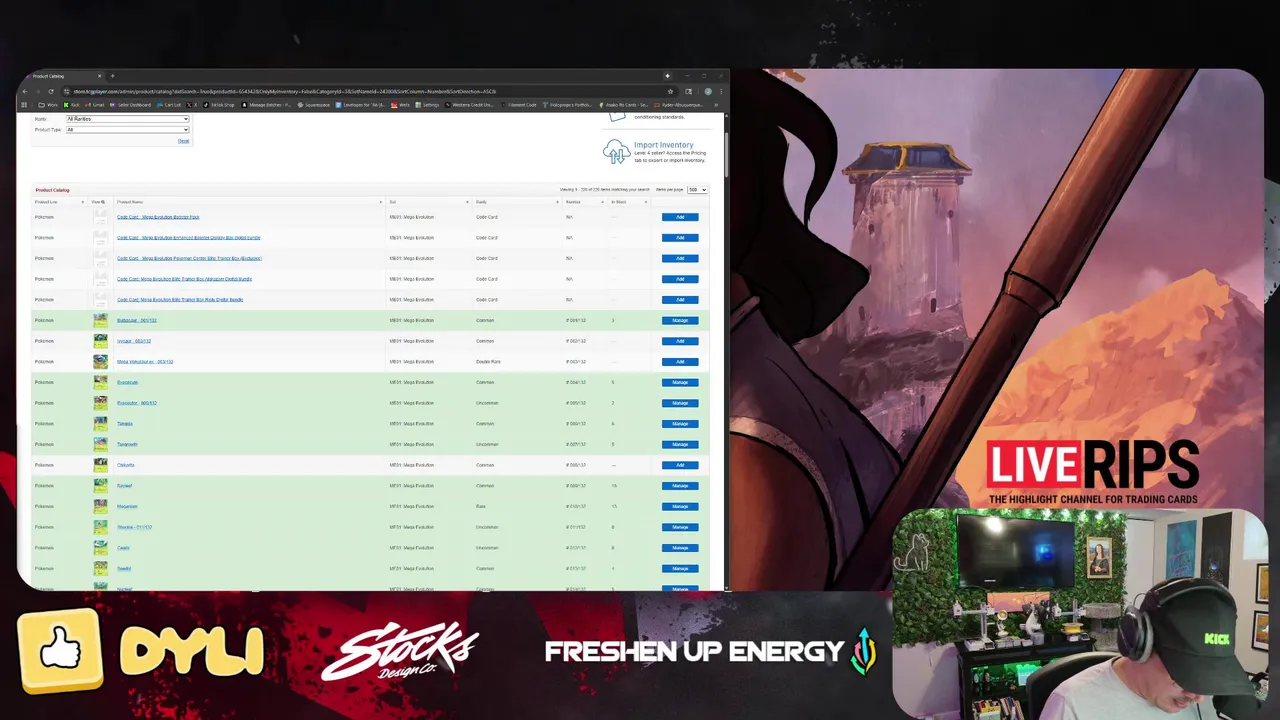This screenshot has width=1280, height=720.
Task: Manage the Tangrowth listing
Action: (x=680, y=444)
